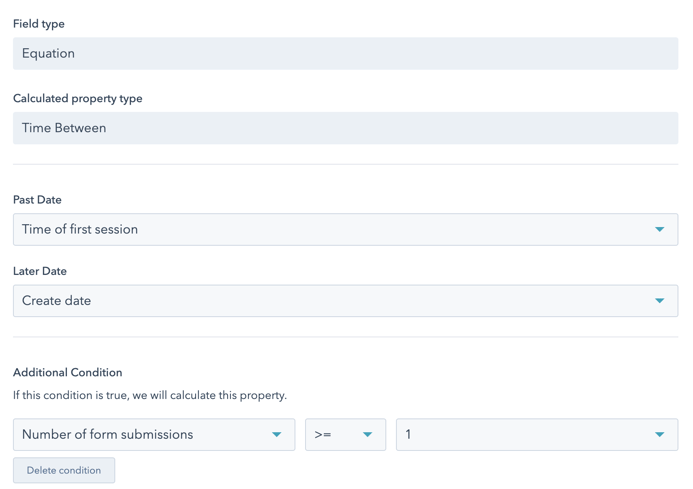Click the Field type label

39,24
